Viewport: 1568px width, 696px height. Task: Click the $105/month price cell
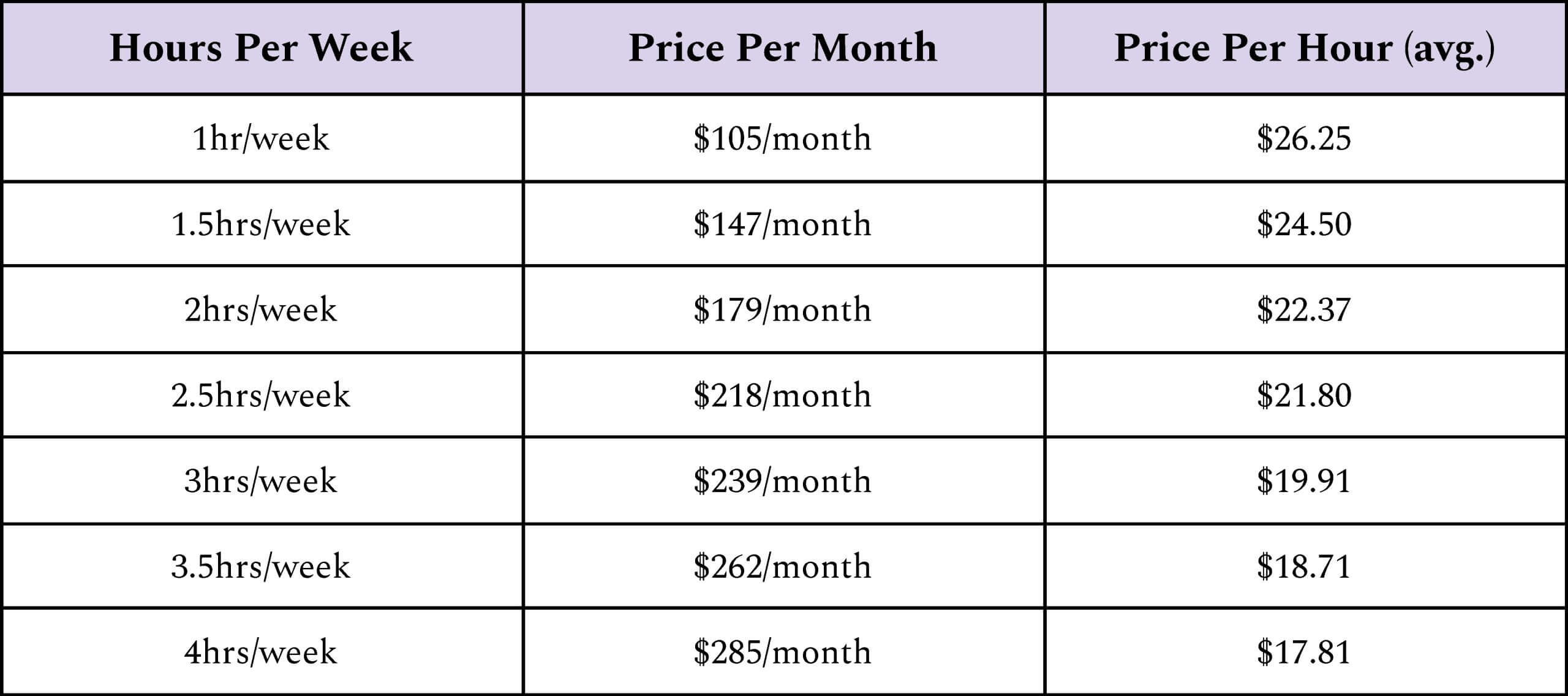783,138
